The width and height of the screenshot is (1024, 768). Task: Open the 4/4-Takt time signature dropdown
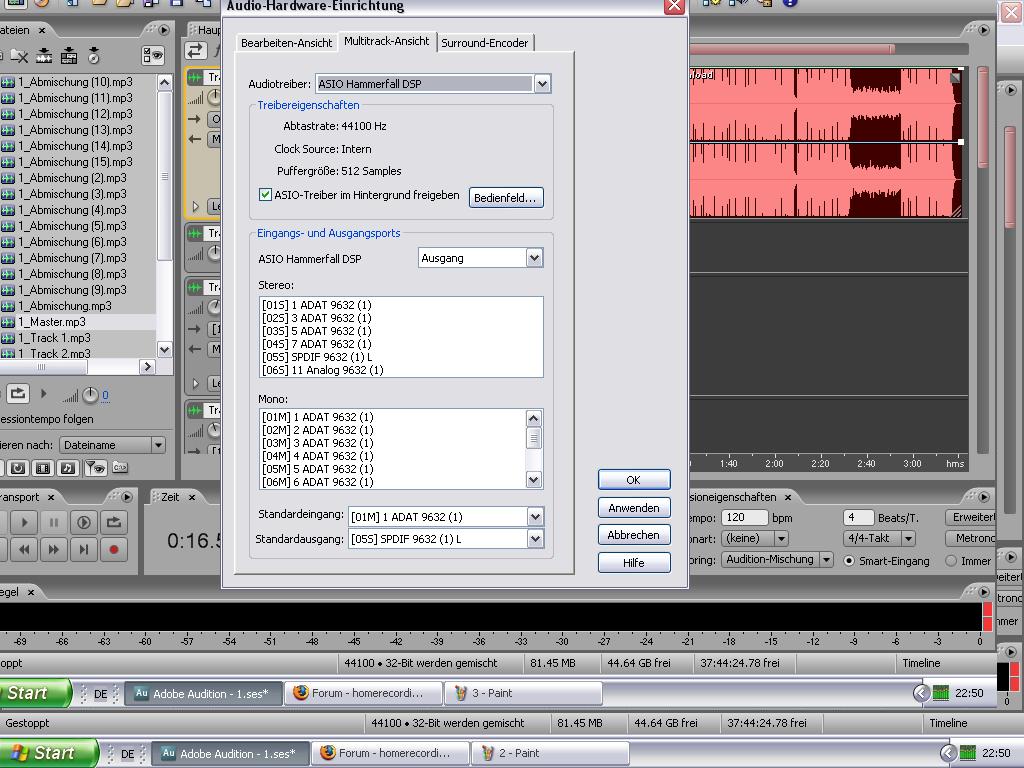pos(908,538)
